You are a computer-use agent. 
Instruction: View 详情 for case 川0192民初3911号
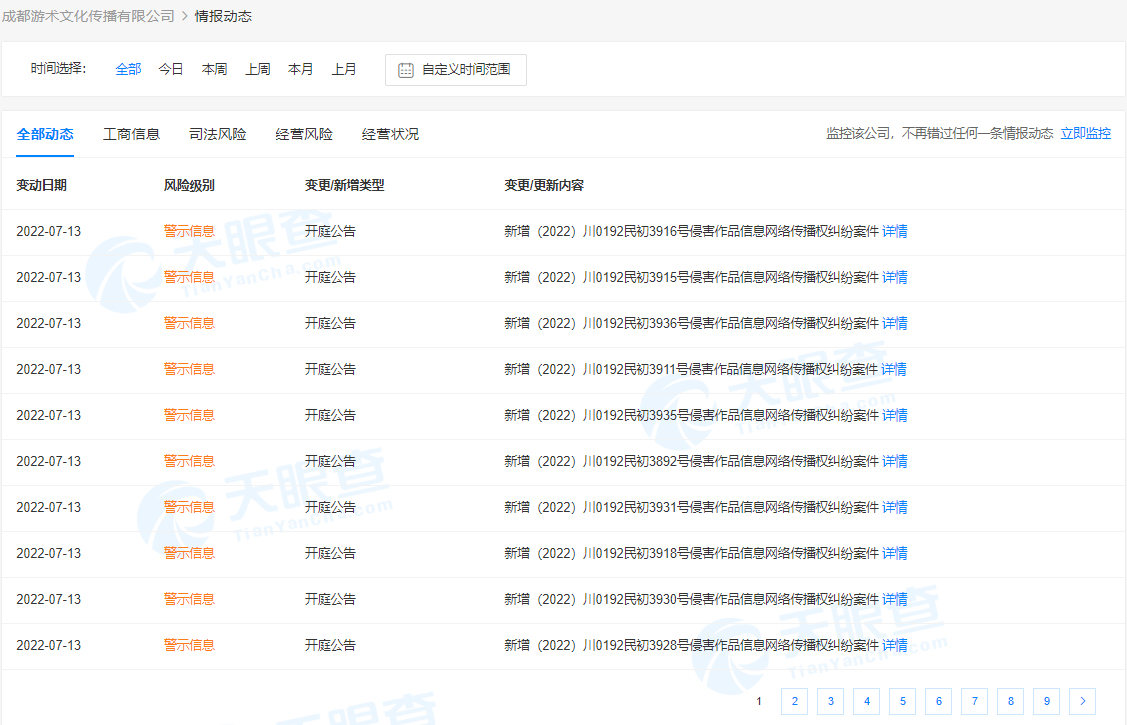pyautogui.click(x=894, y=370)
